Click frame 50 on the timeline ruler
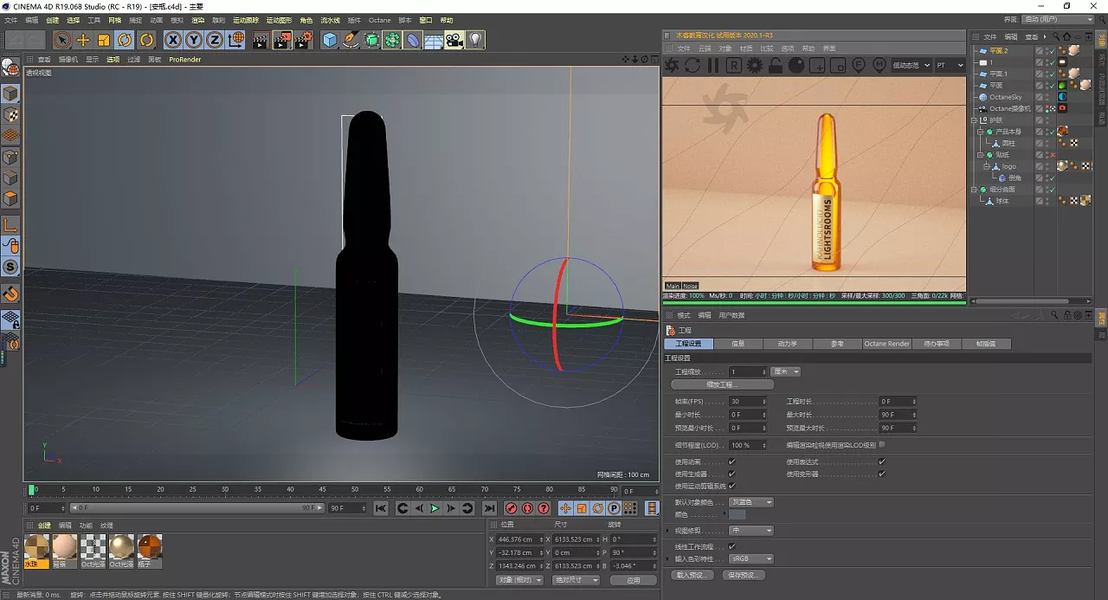The height and width of the screenshot is (600, 1108). point(355,489)
